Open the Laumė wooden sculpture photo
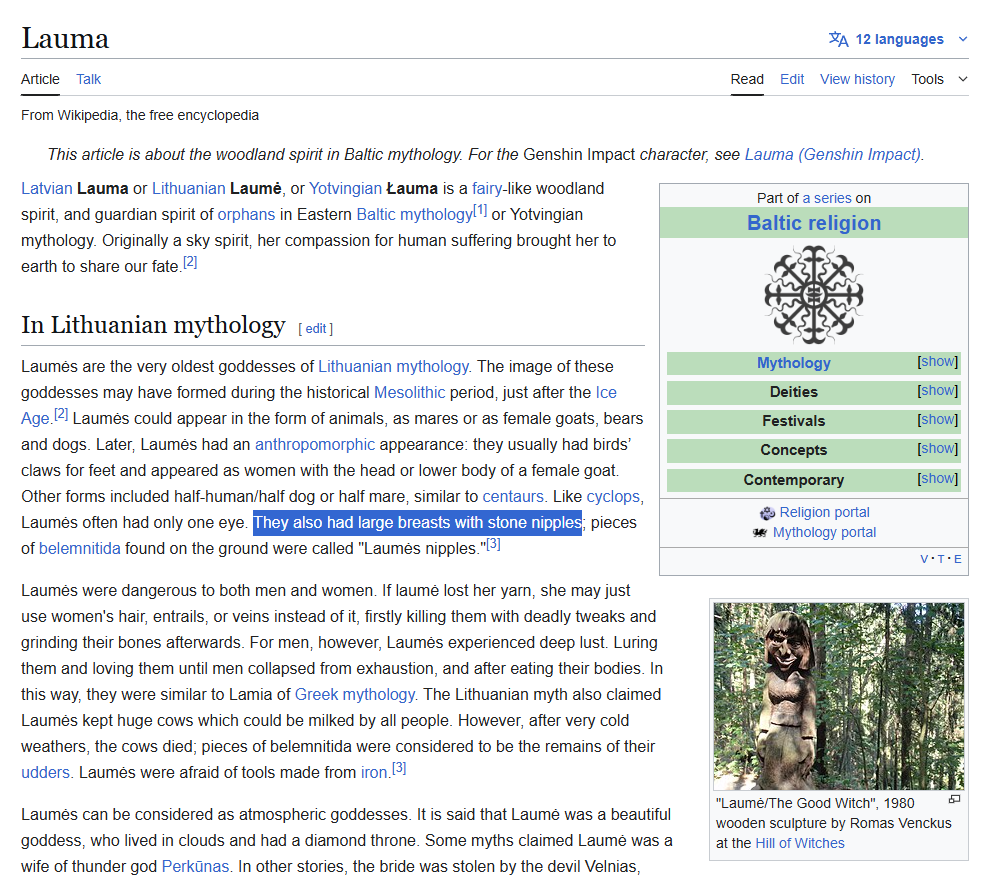 (839, 696)
